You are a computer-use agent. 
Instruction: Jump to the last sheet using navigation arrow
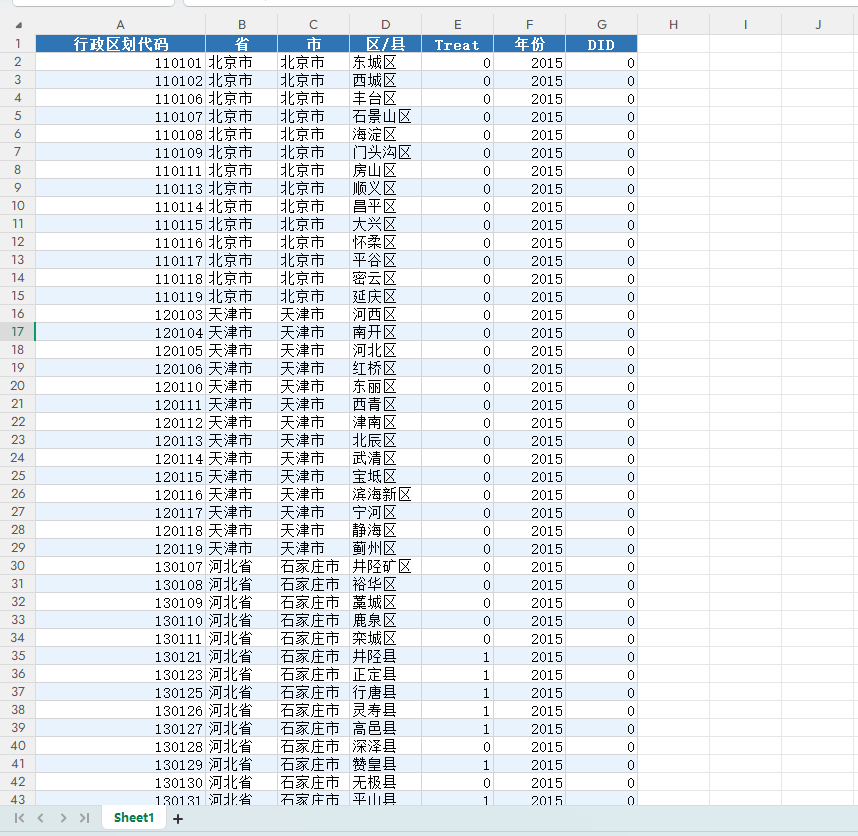[x=85, y=818]
